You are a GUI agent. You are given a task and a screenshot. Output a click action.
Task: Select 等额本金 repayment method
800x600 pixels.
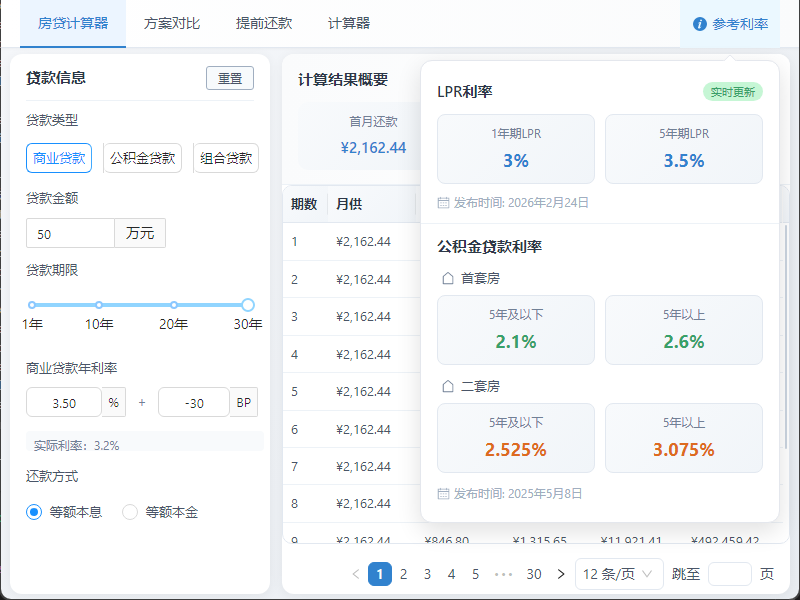[130, 512]
